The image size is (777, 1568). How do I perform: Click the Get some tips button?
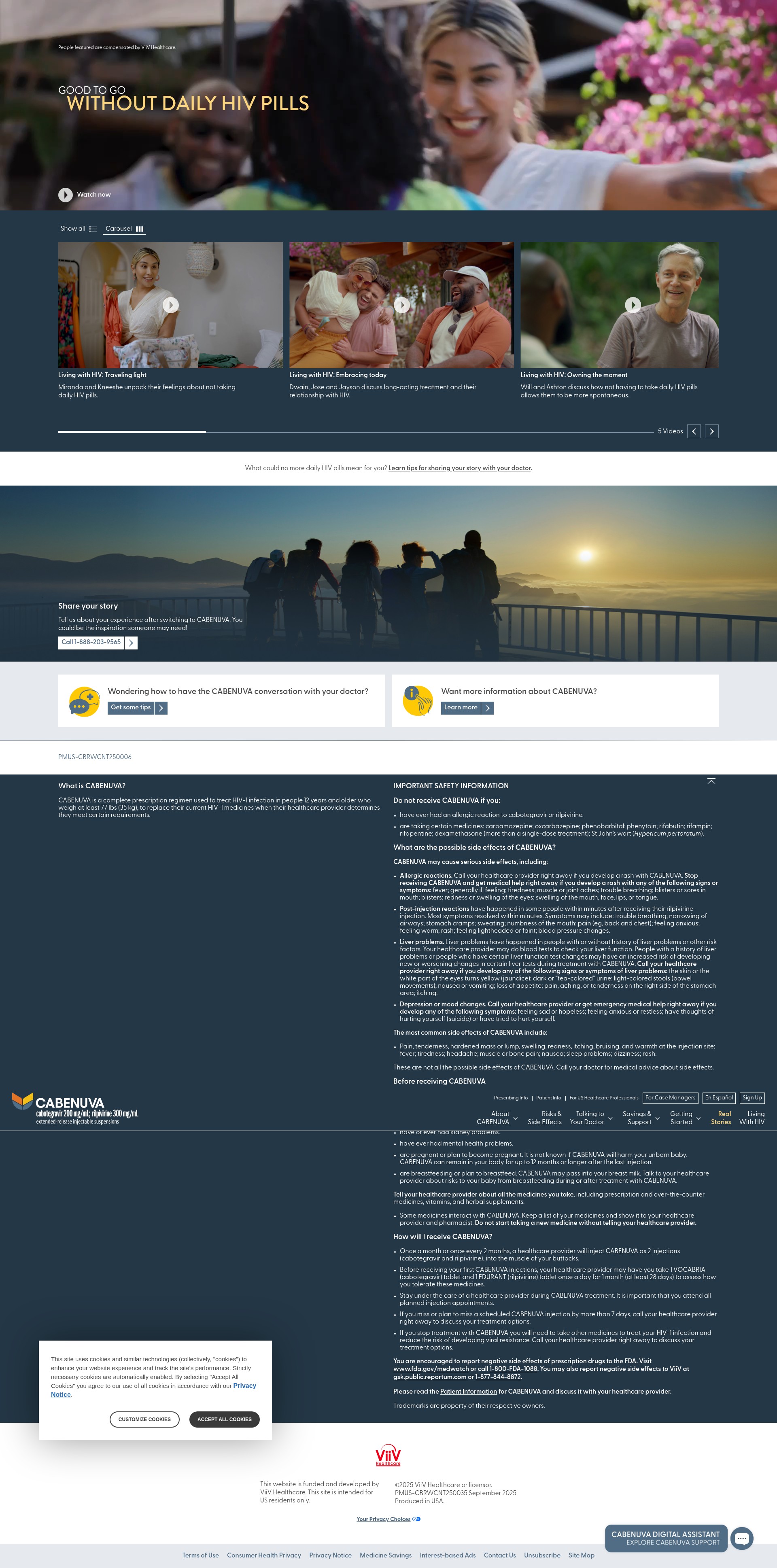point(131,708)
